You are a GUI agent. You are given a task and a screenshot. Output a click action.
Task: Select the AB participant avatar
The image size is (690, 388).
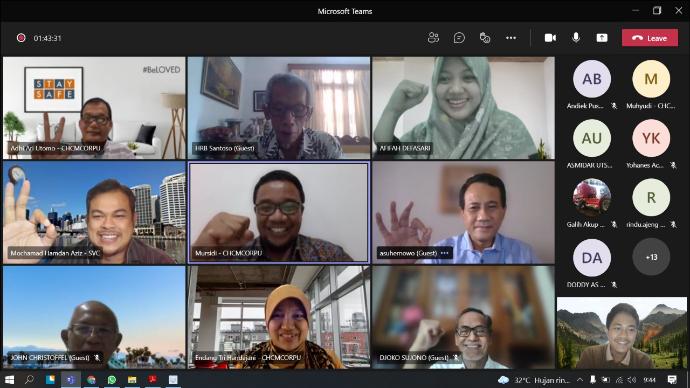592,79
